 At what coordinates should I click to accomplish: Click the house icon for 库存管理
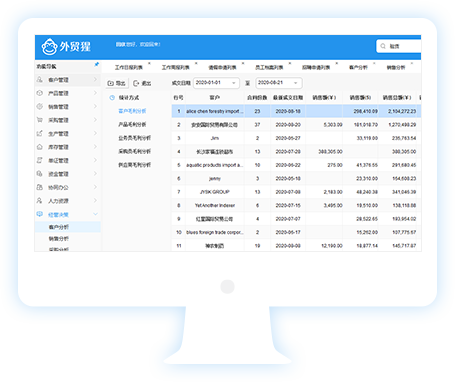(39, 147)
